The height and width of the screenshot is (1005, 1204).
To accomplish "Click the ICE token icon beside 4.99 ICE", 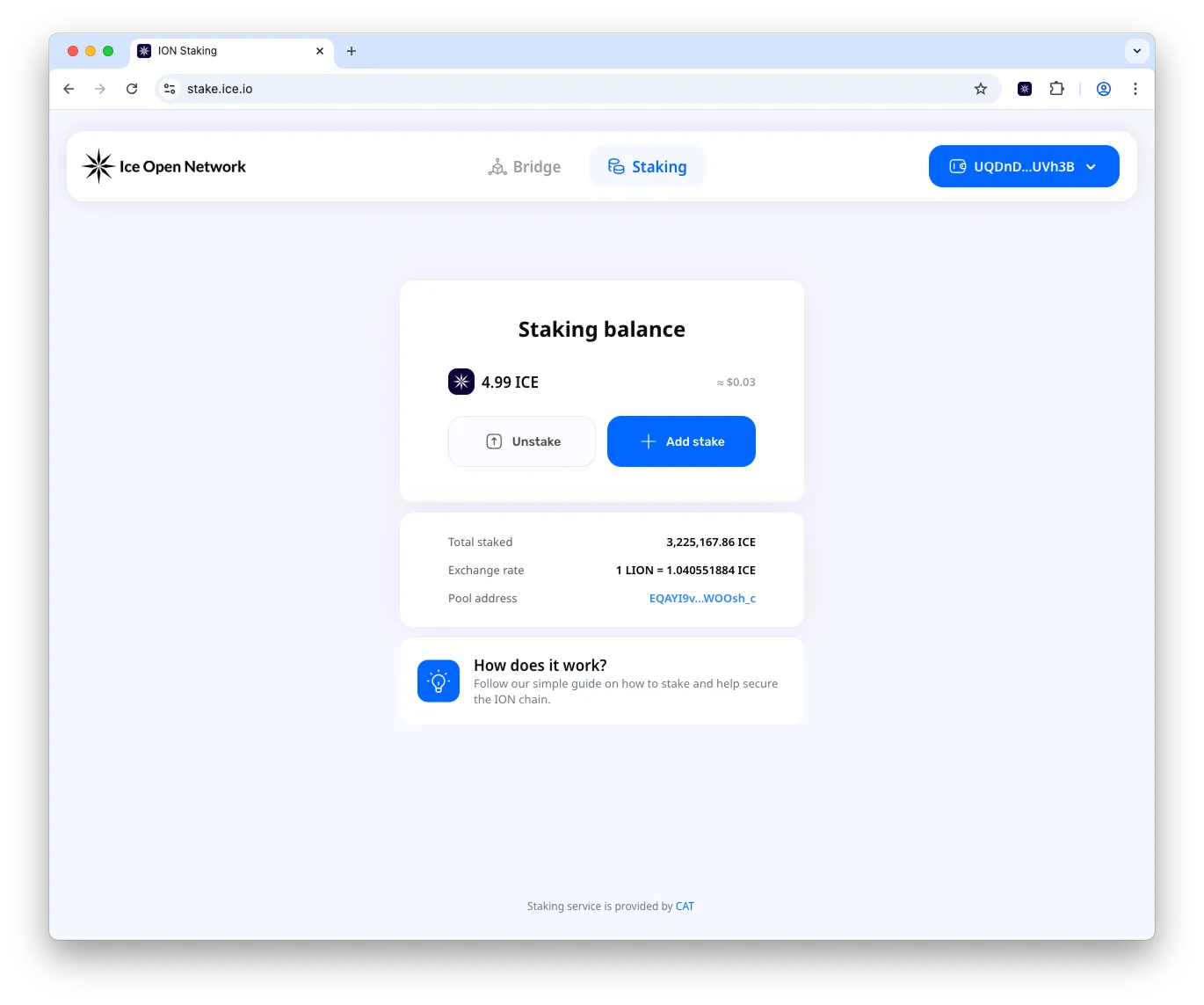I will point(461,382).
